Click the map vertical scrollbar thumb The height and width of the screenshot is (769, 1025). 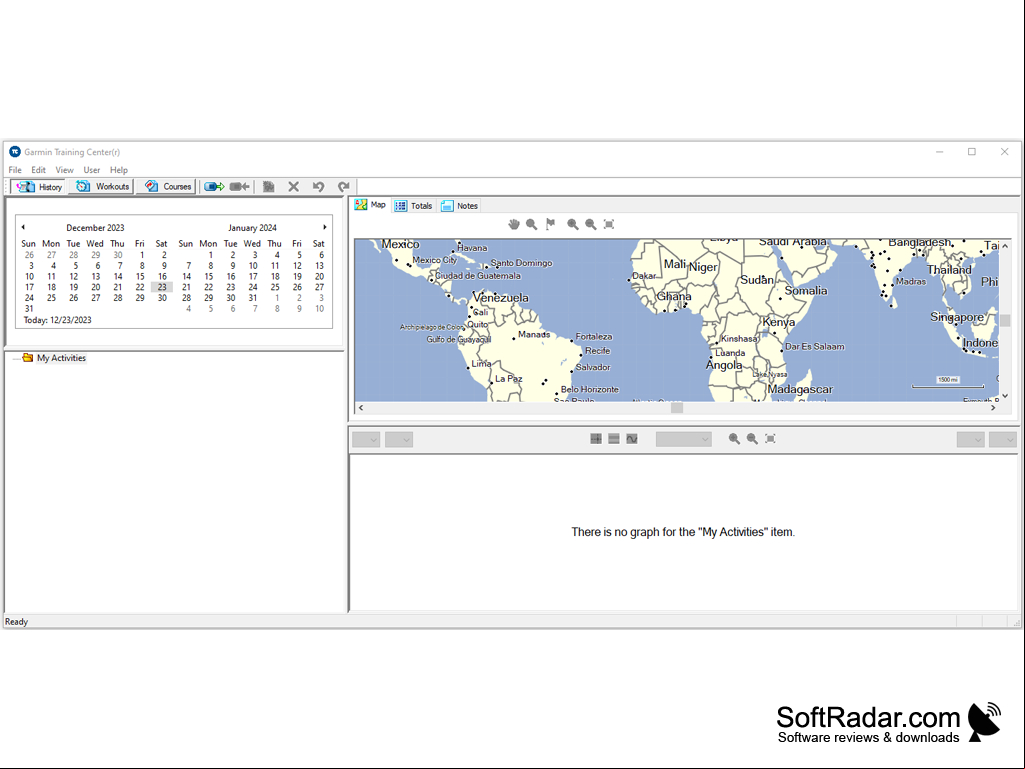coord(1005,320)
